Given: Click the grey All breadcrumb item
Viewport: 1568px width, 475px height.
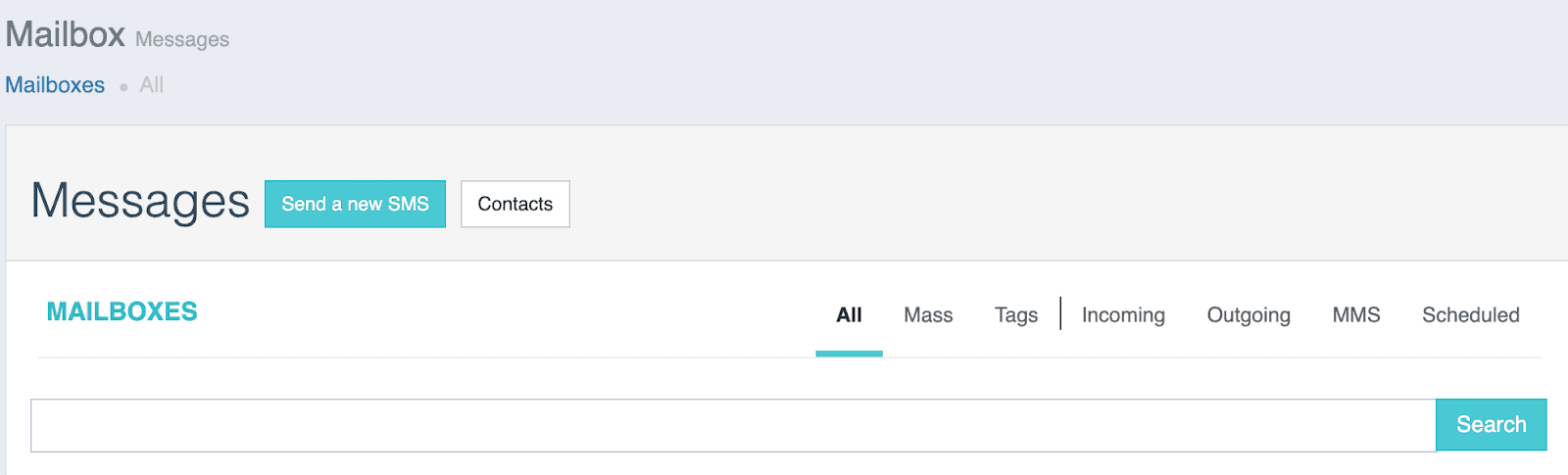Looking at the screenshot, I should [151, 85].
